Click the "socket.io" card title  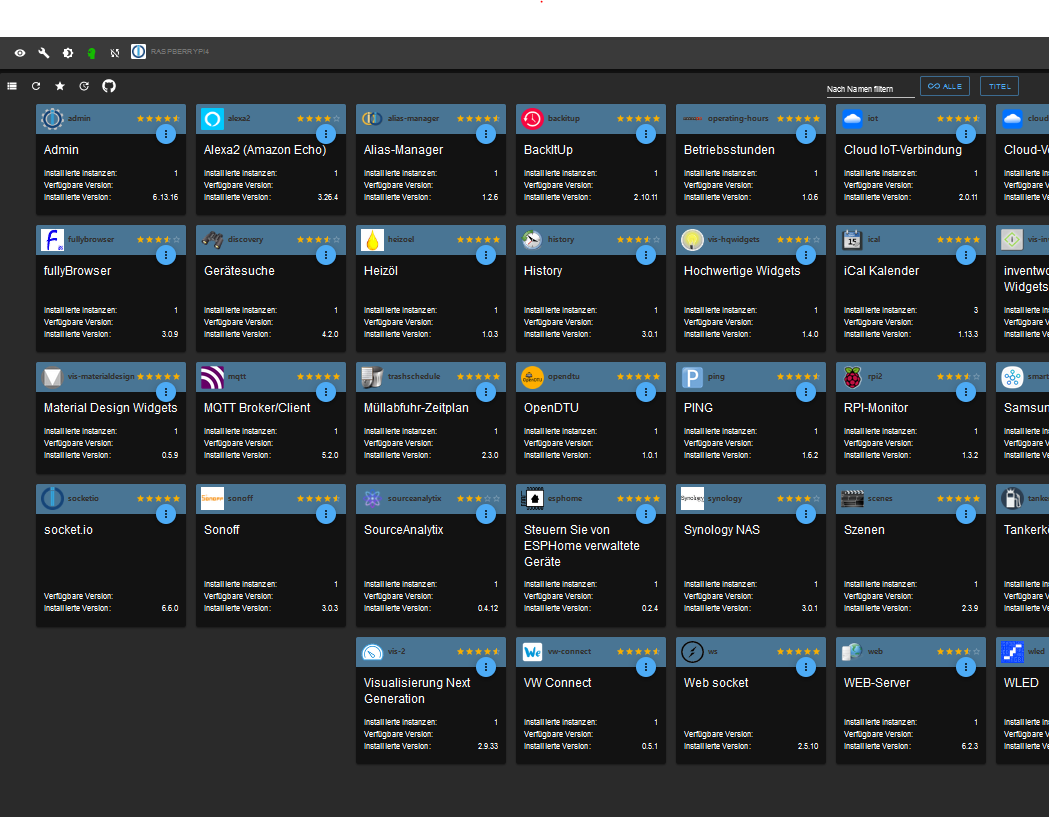[68, 530]
